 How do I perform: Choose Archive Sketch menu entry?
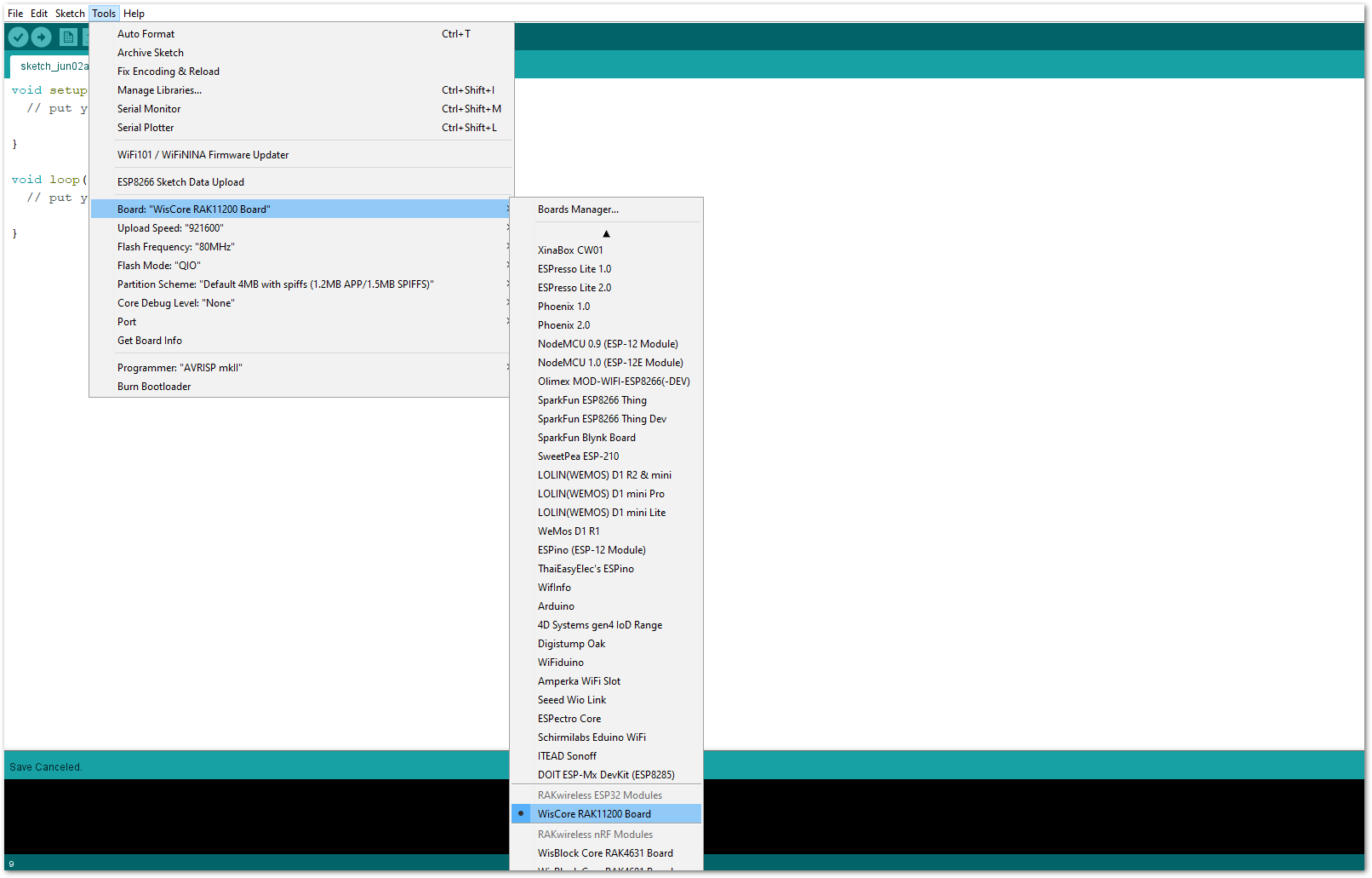301,53
